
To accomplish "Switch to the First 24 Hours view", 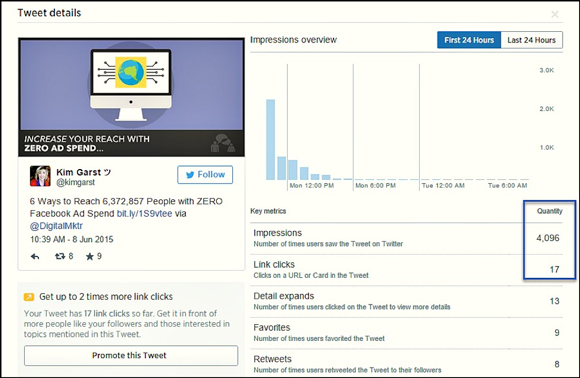I will click(469, 40).
